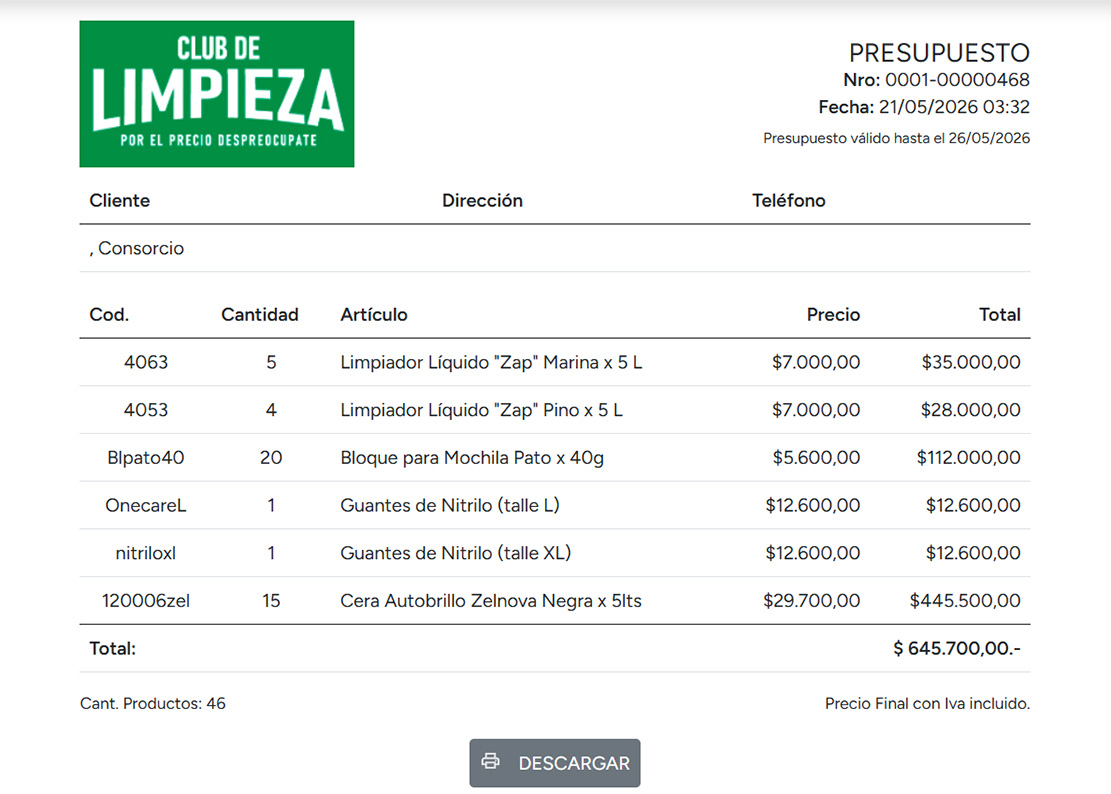1111x794 pixels.
Task: Click the Cant. Productos: 46 text
Action: [152, 703]
